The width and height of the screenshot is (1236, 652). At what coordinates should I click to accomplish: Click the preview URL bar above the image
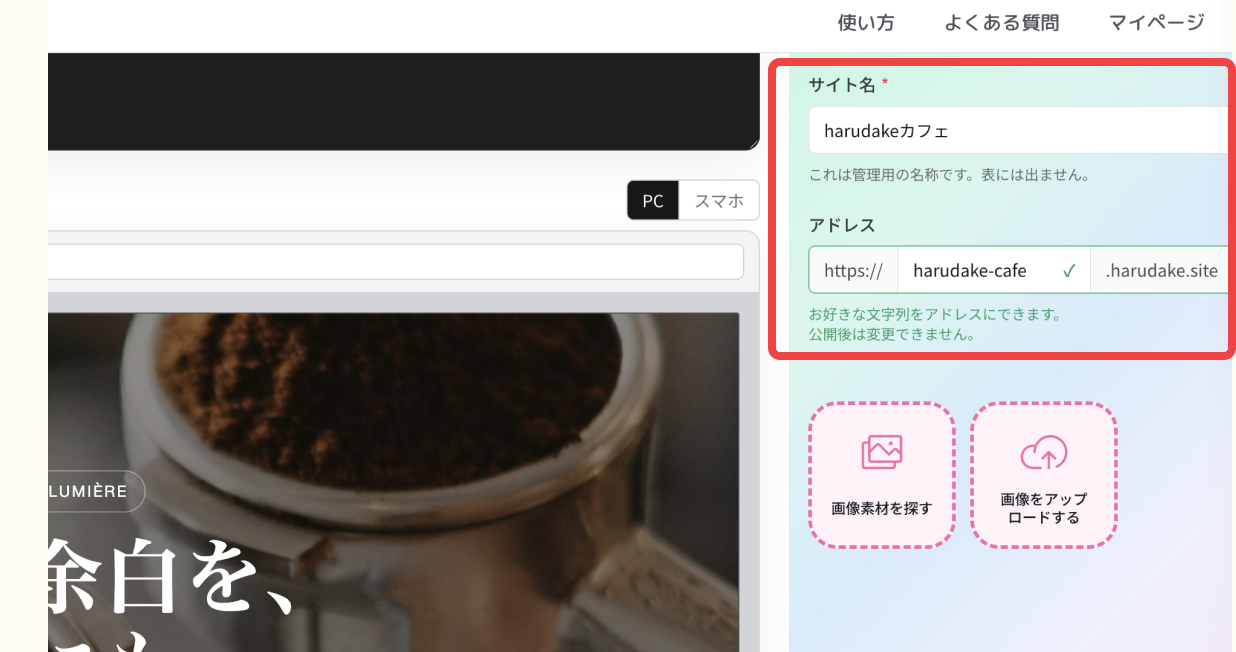coord(396,262)
